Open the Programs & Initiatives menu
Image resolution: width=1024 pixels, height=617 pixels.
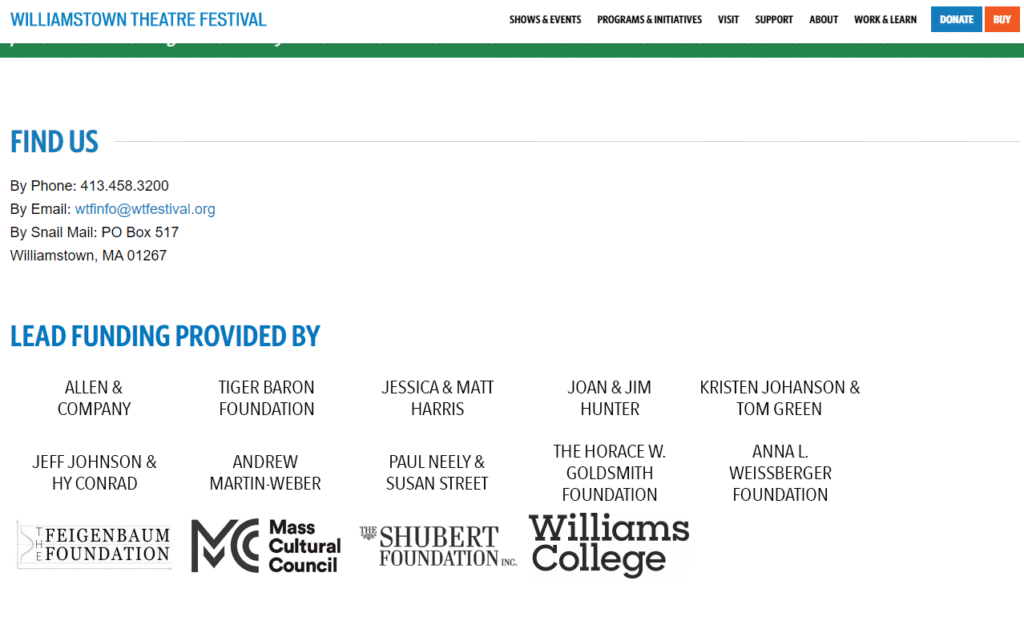[x=649, y=20]
